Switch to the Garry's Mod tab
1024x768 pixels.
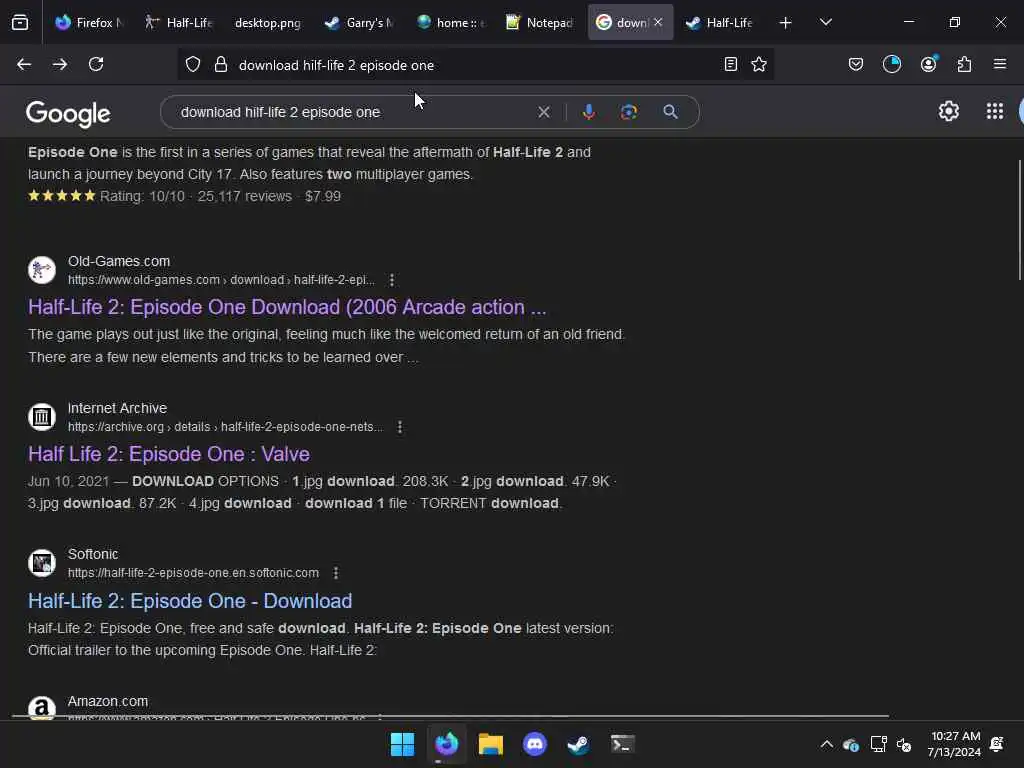(x=359, y=23)
